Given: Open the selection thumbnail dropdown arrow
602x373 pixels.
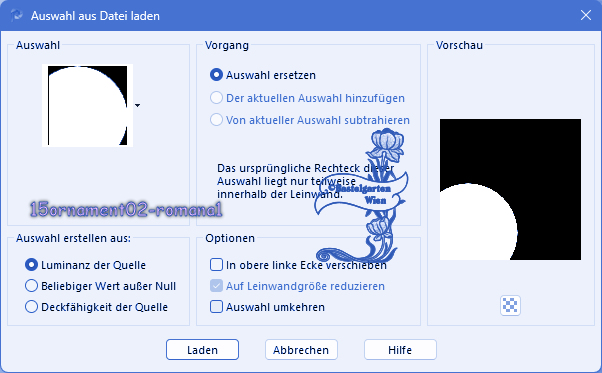Looking at the screenshot, I should tap(137, 105).
